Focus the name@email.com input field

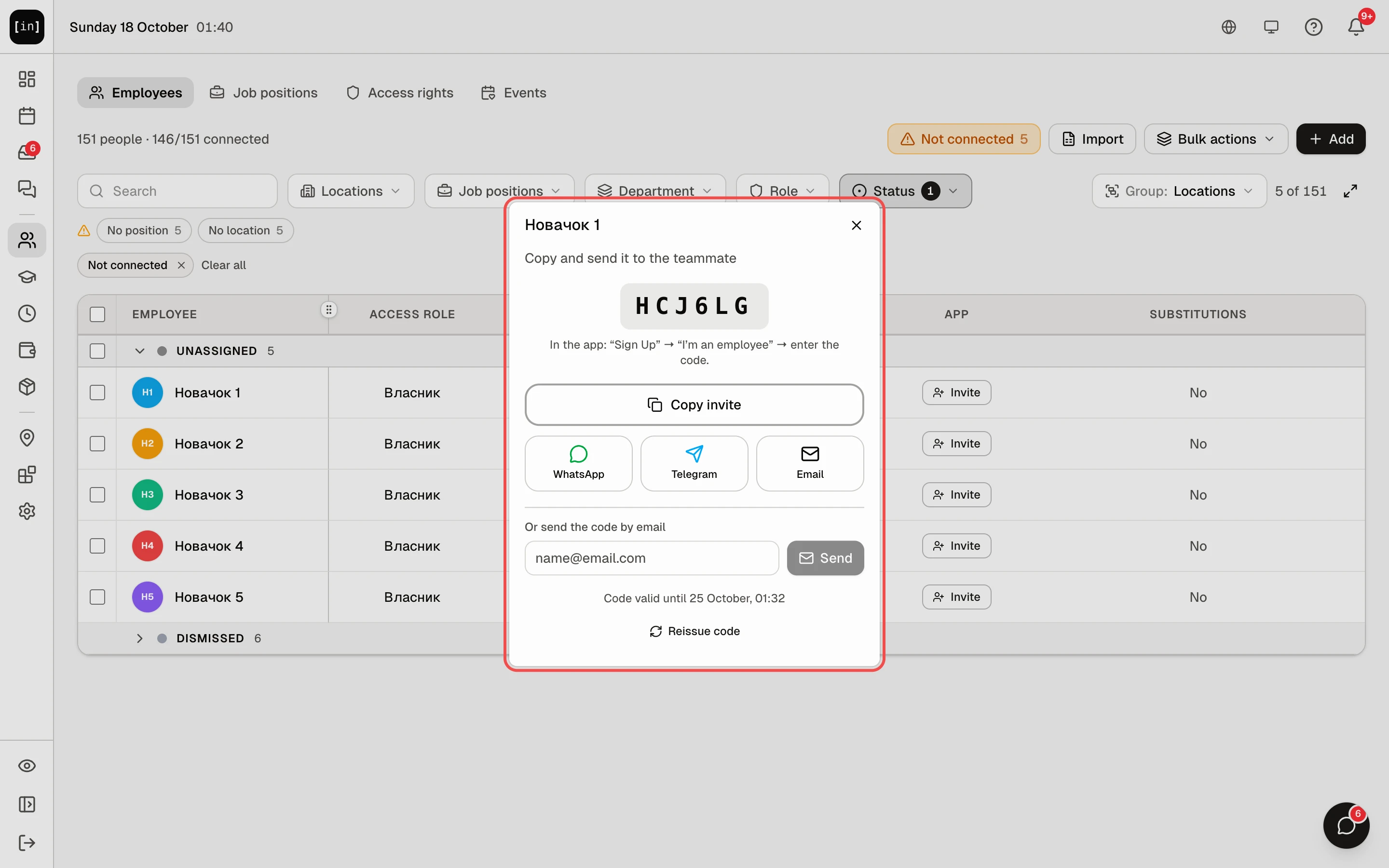(x=652, y=558)
